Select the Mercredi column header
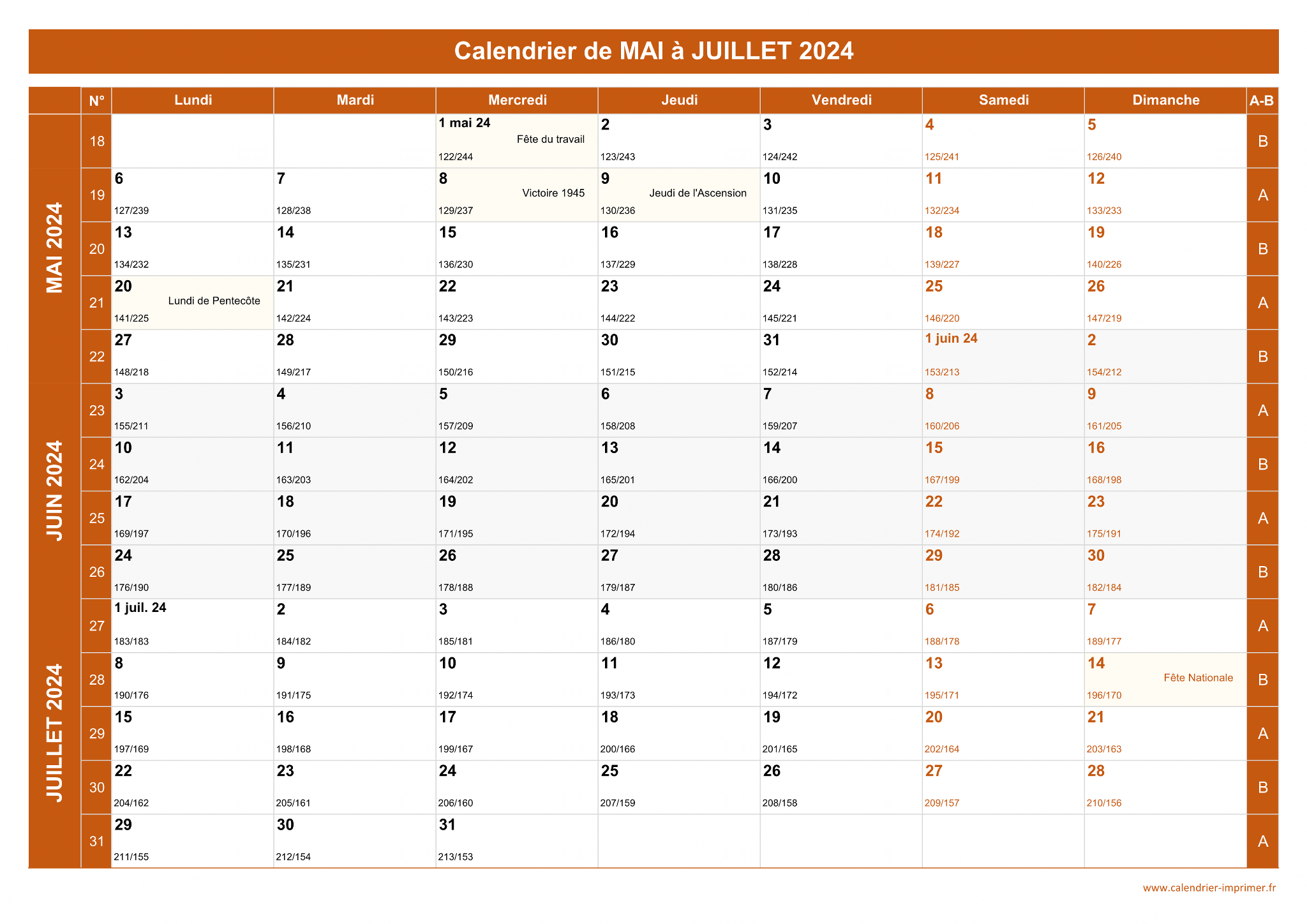 click(x=517, y=100)
